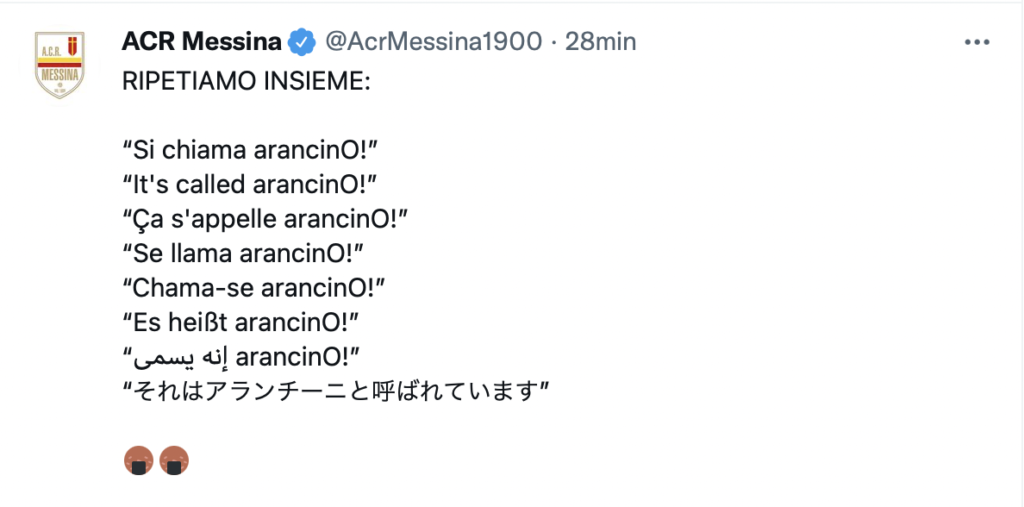The image size is (1024, 507).
Task: Click the English line "It's called arancinO!"
Action: (252, 184)
